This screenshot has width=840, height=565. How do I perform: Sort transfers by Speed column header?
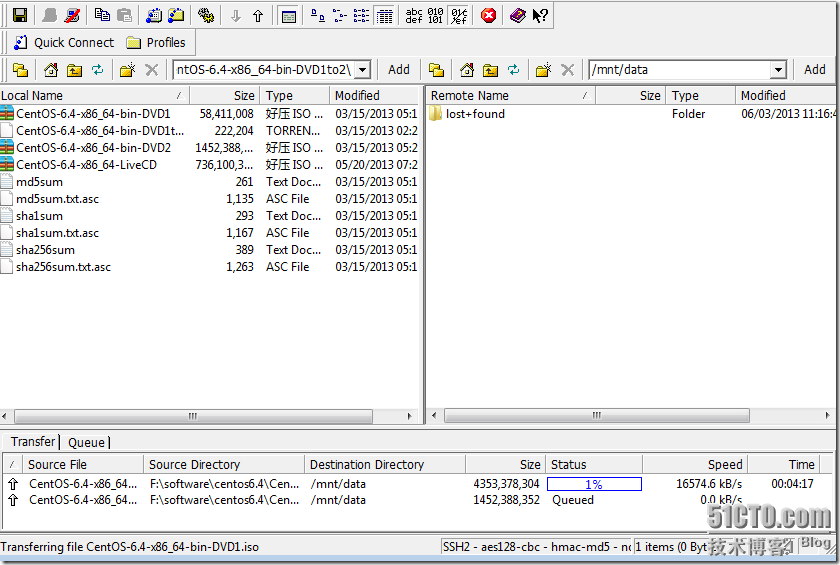695,464
